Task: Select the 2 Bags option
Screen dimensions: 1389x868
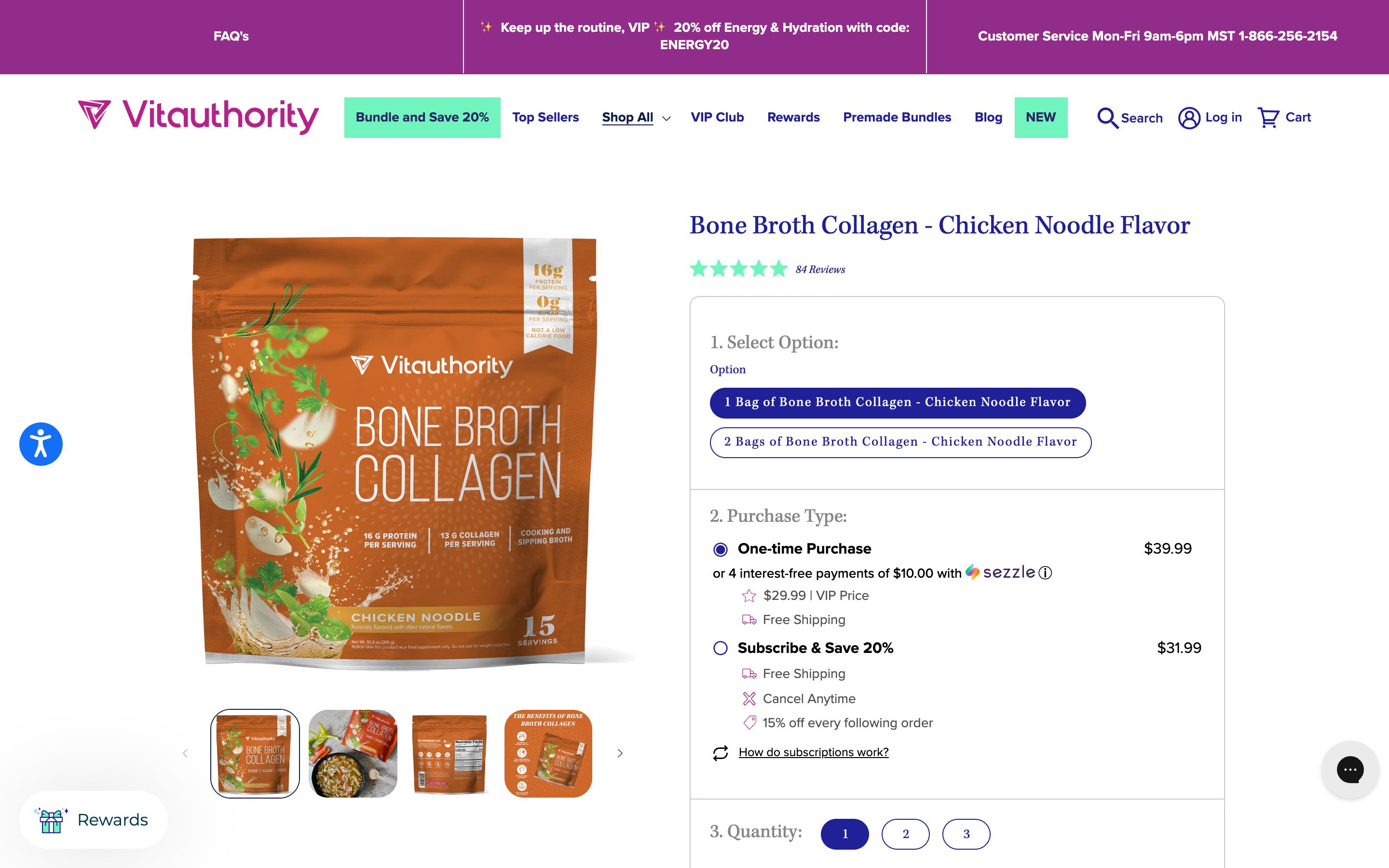Action: (900, 442)
